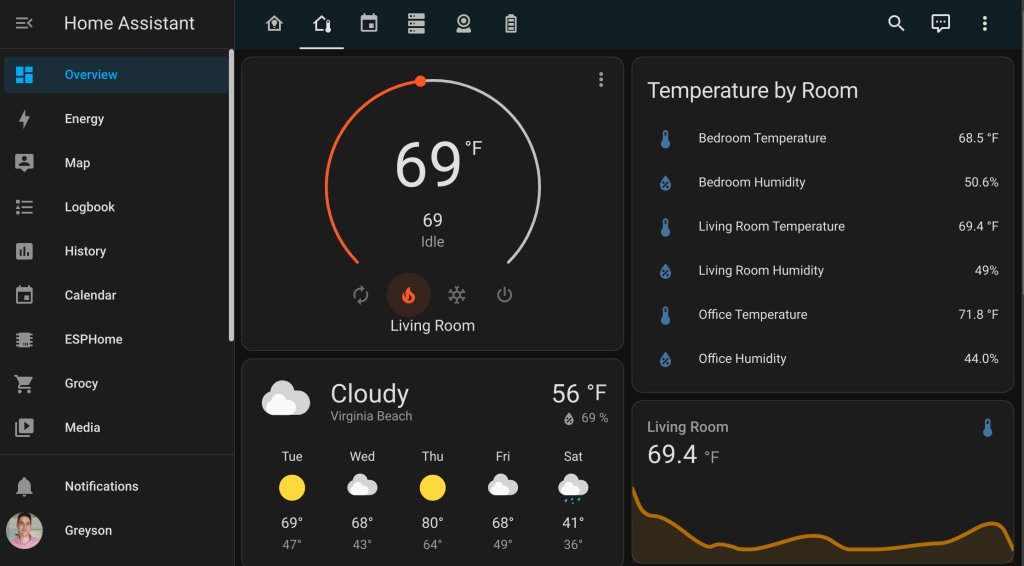The image size is (1024, 566).
Task: Open the calendar dashboard tab
Action: point(369,23)
